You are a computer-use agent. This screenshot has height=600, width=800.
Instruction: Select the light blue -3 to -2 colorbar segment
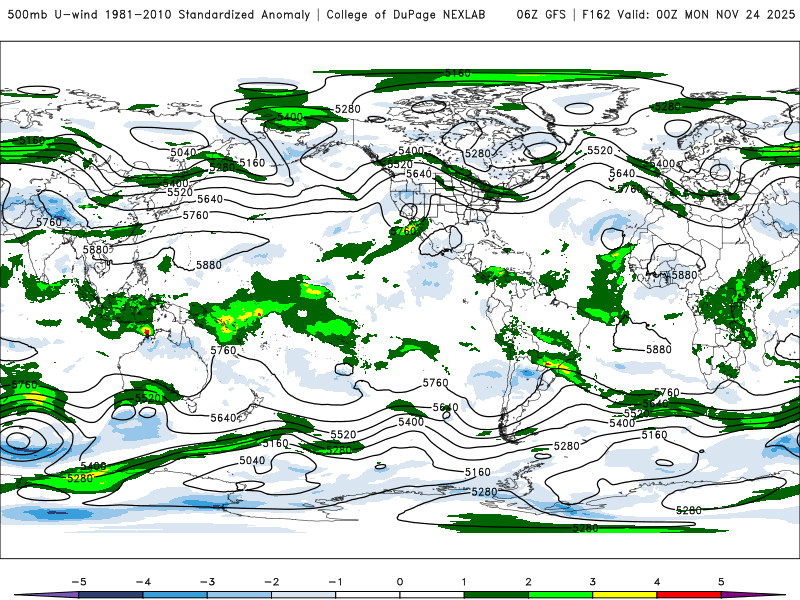tap(239, 595)
